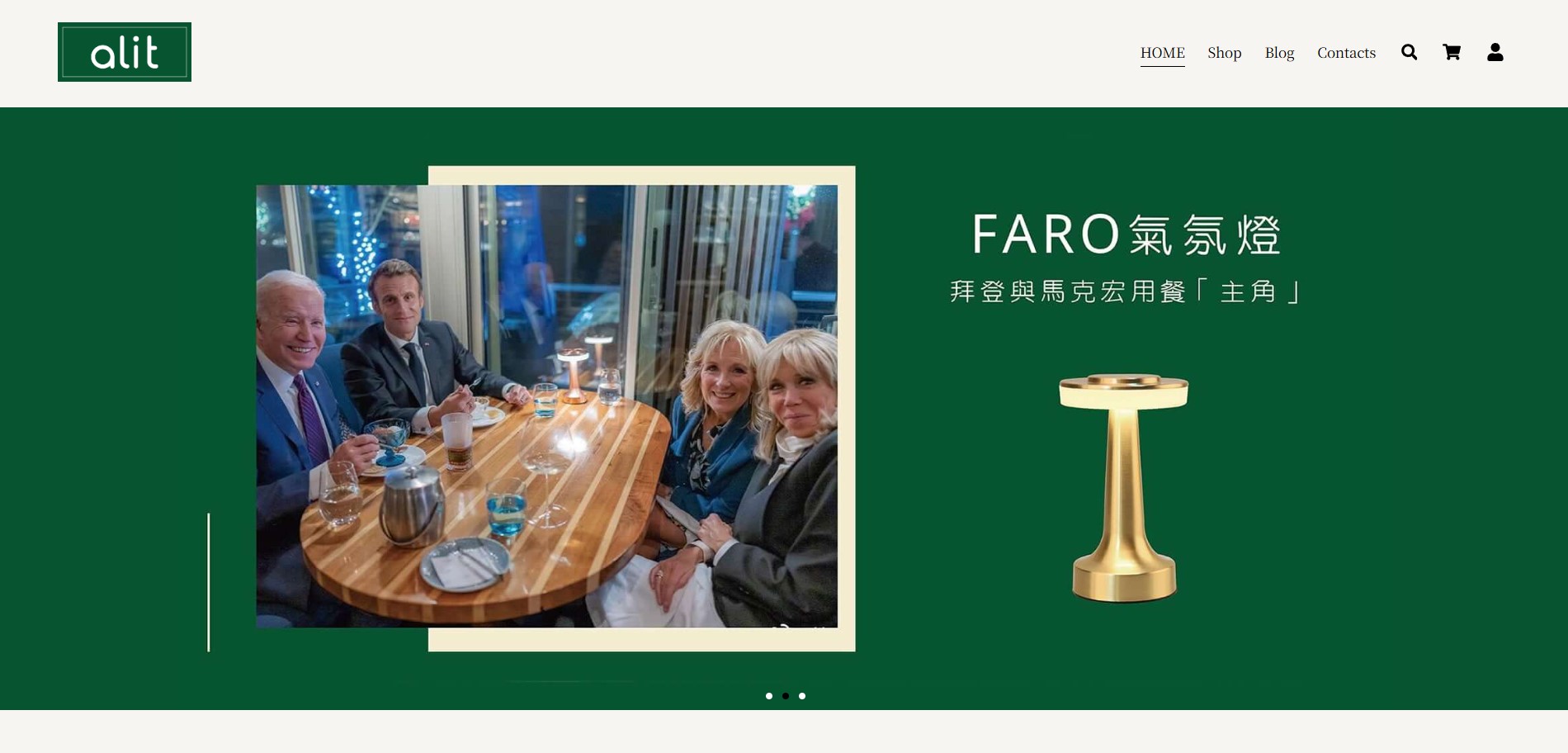Go to the HOME menu item
Image resolution: width=1568 pixels, height=753 pixels.
(1162, 53)
